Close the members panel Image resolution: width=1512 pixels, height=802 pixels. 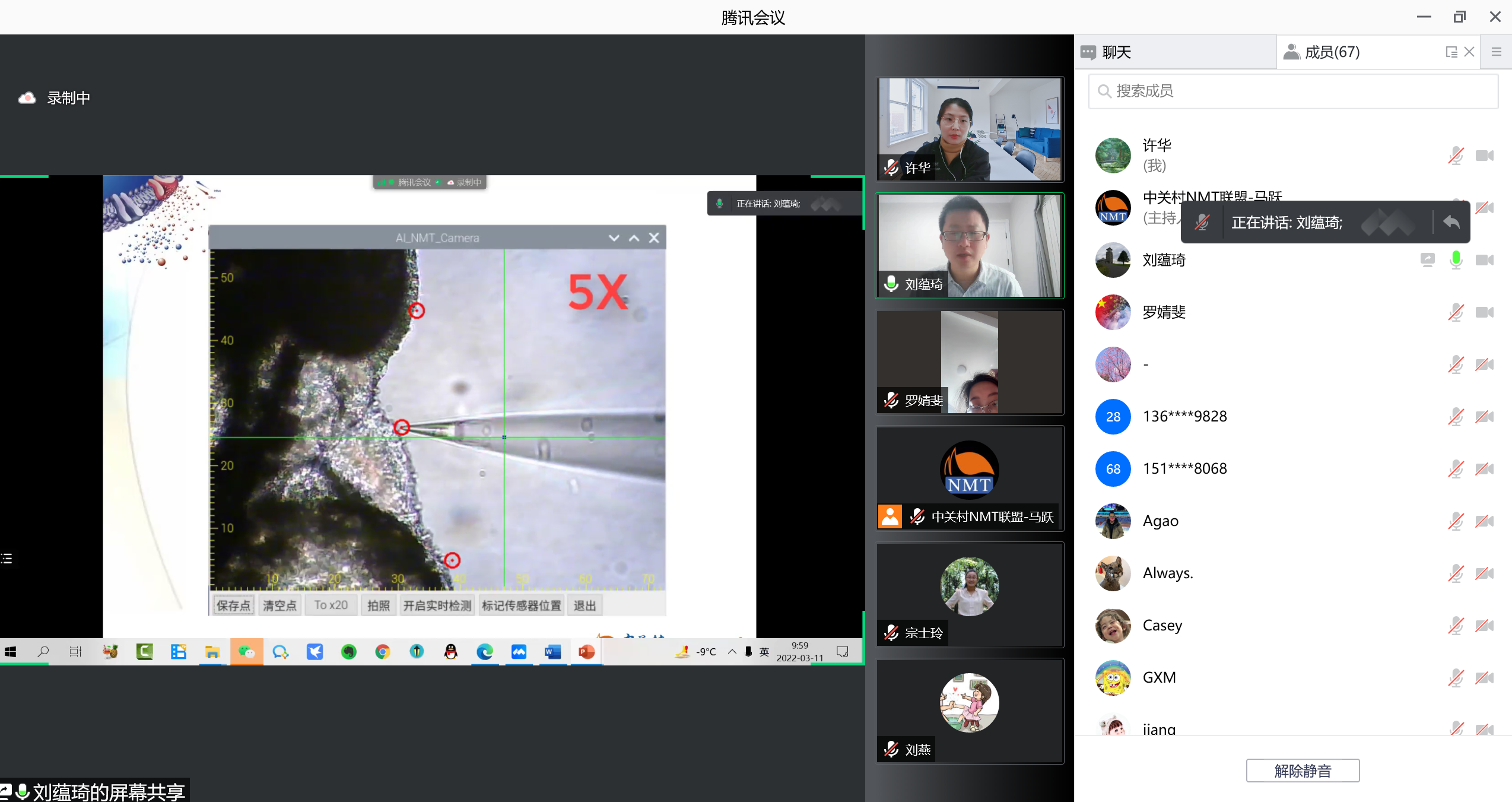[x=1469, y=52]
